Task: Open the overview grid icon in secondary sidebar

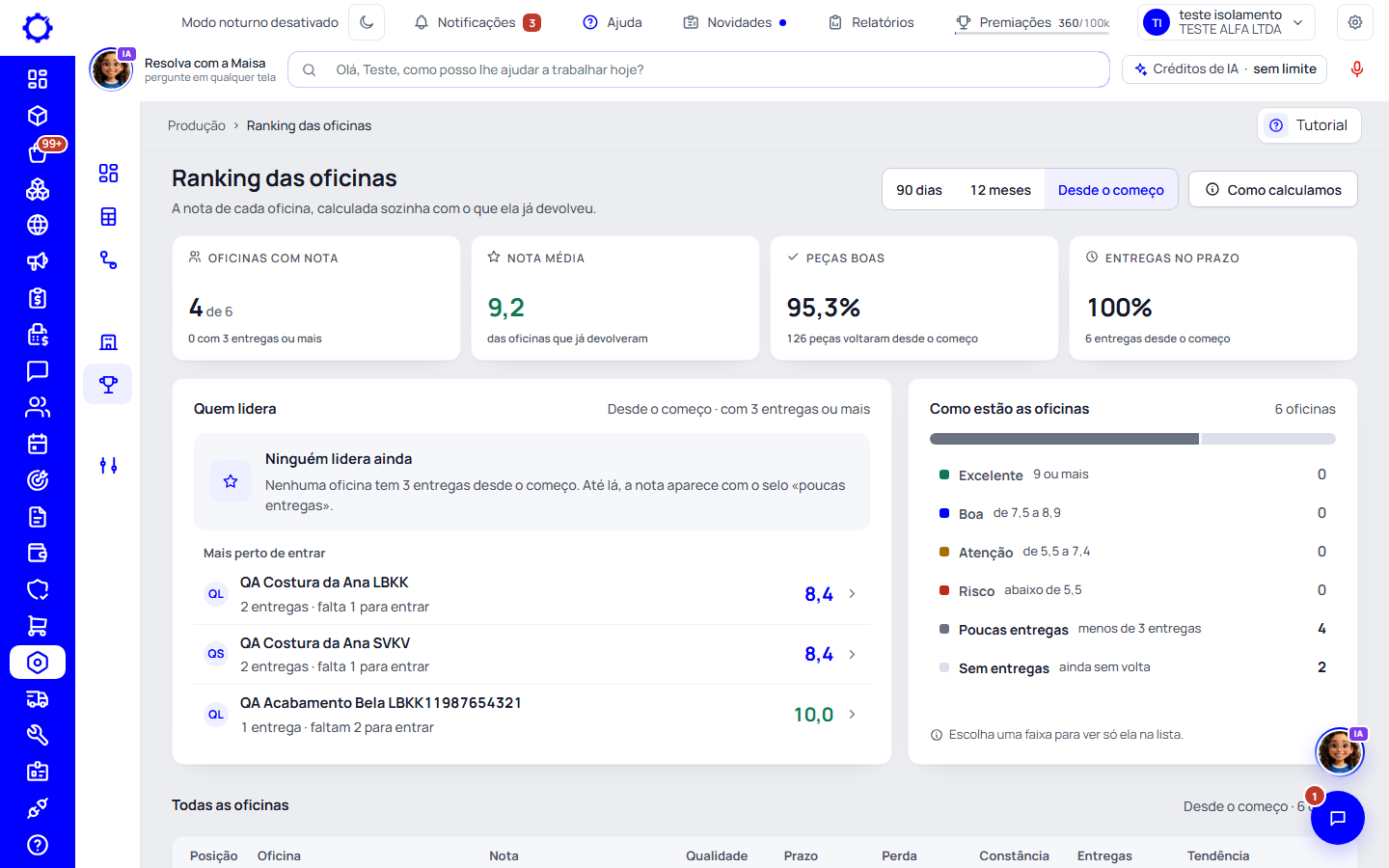Action: [x=108, y=174]
